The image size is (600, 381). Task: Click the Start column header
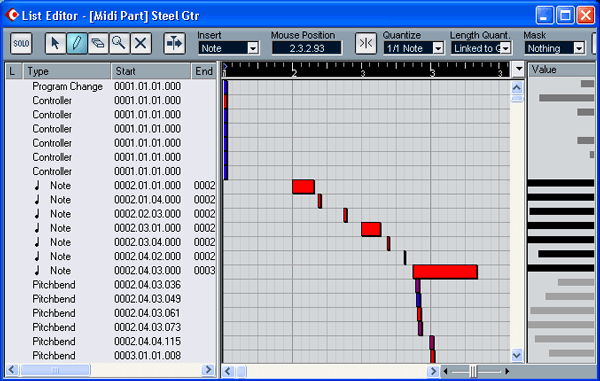coord(151,71)
